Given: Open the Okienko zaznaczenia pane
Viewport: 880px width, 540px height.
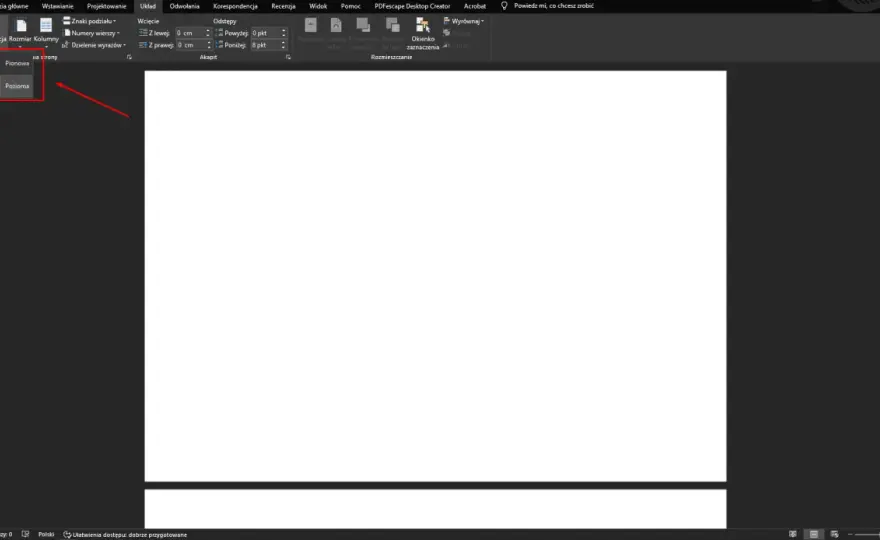Looking at the screenshot, I should coord(423,34).
